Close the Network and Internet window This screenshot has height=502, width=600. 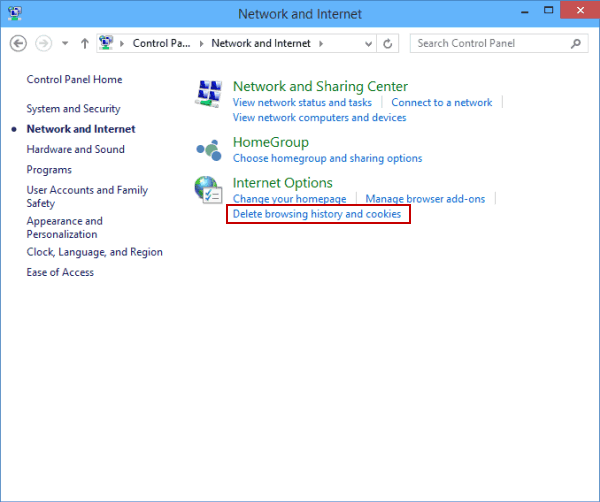pos(580,10)
